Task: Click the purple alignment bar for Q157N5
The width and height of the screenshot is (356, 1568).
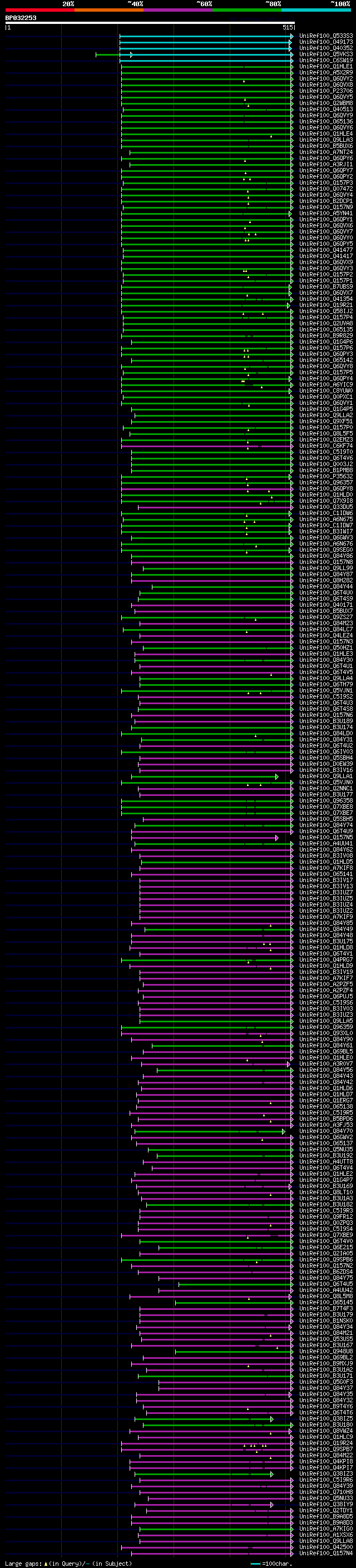Action: [x=205, y=838]
